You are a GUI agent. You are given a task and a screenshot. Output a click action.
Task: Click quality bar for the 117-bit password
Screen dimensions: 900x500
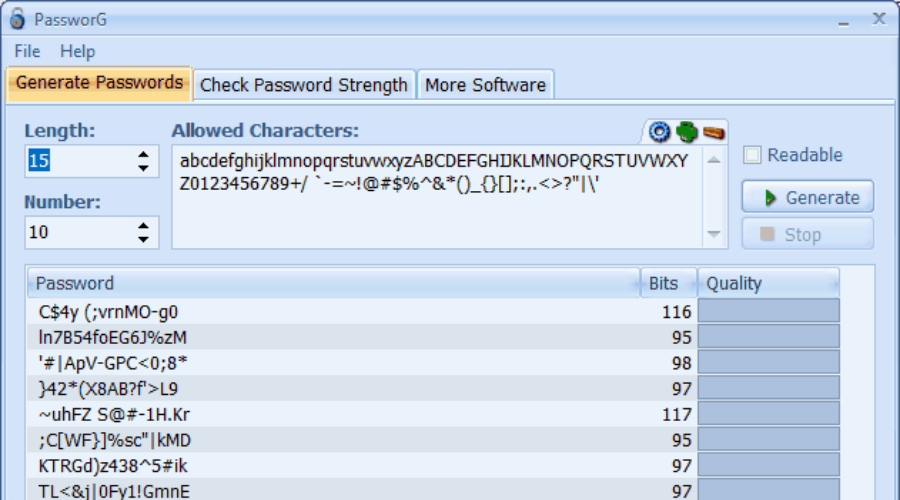[x=769, y=413]
